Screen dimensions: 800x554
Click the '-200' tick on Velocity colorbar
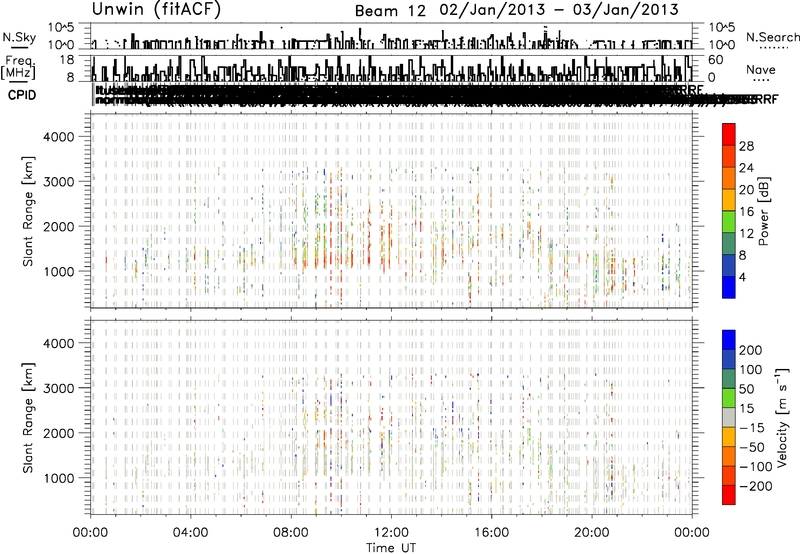coord(756,486)
